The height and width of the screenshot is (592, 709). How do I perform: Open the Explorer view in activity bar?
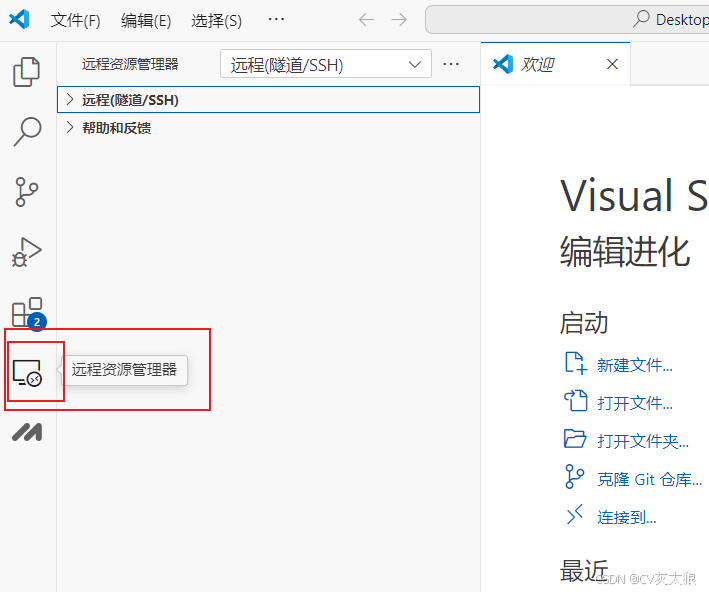coord(27,71)
